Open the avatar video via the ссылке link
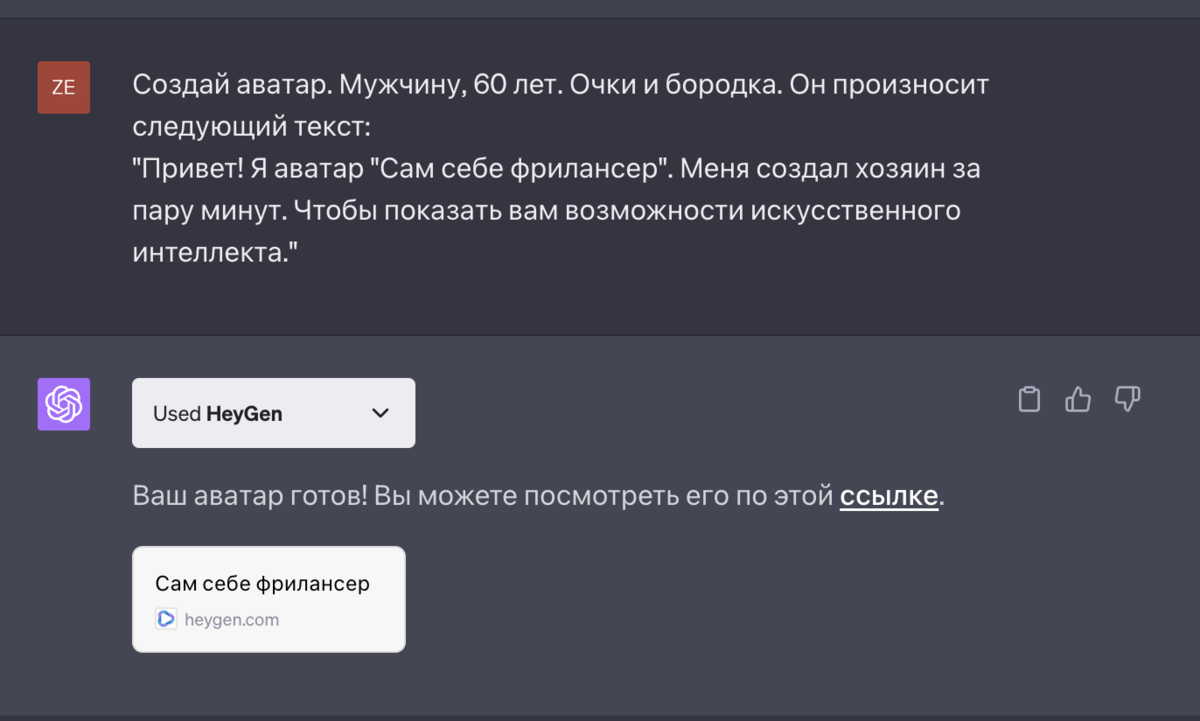This screenshot has width=1200, height=721. point(888,494)
